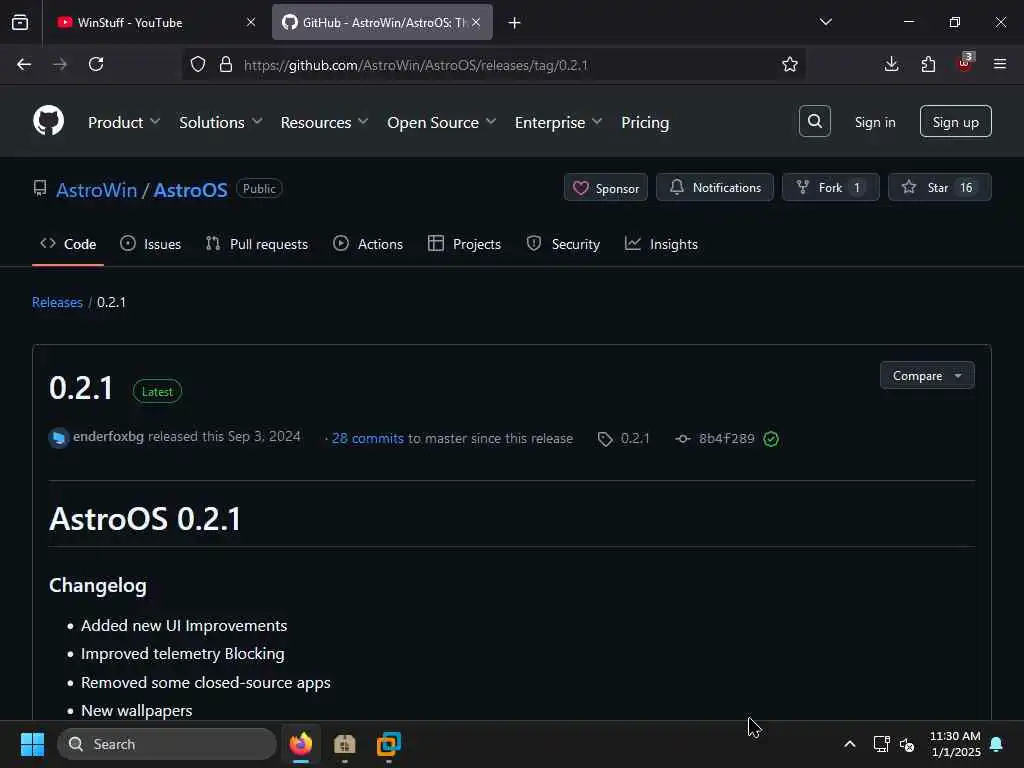Bookmark this page with the star
This screenshot has width=1024, height=768.
(x=790, y=65)
